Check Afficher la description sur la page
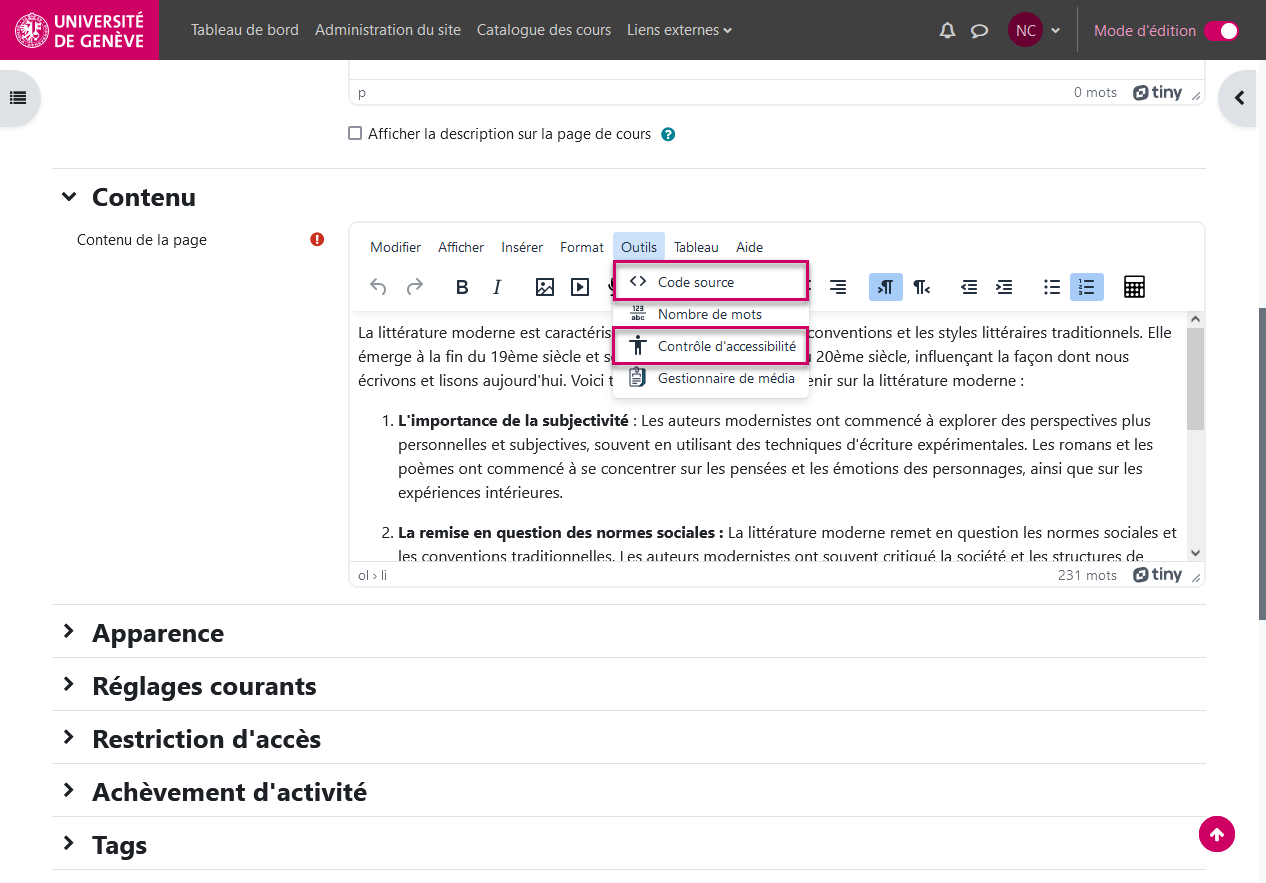The image size is (1266, 883). tap(355, 133)
